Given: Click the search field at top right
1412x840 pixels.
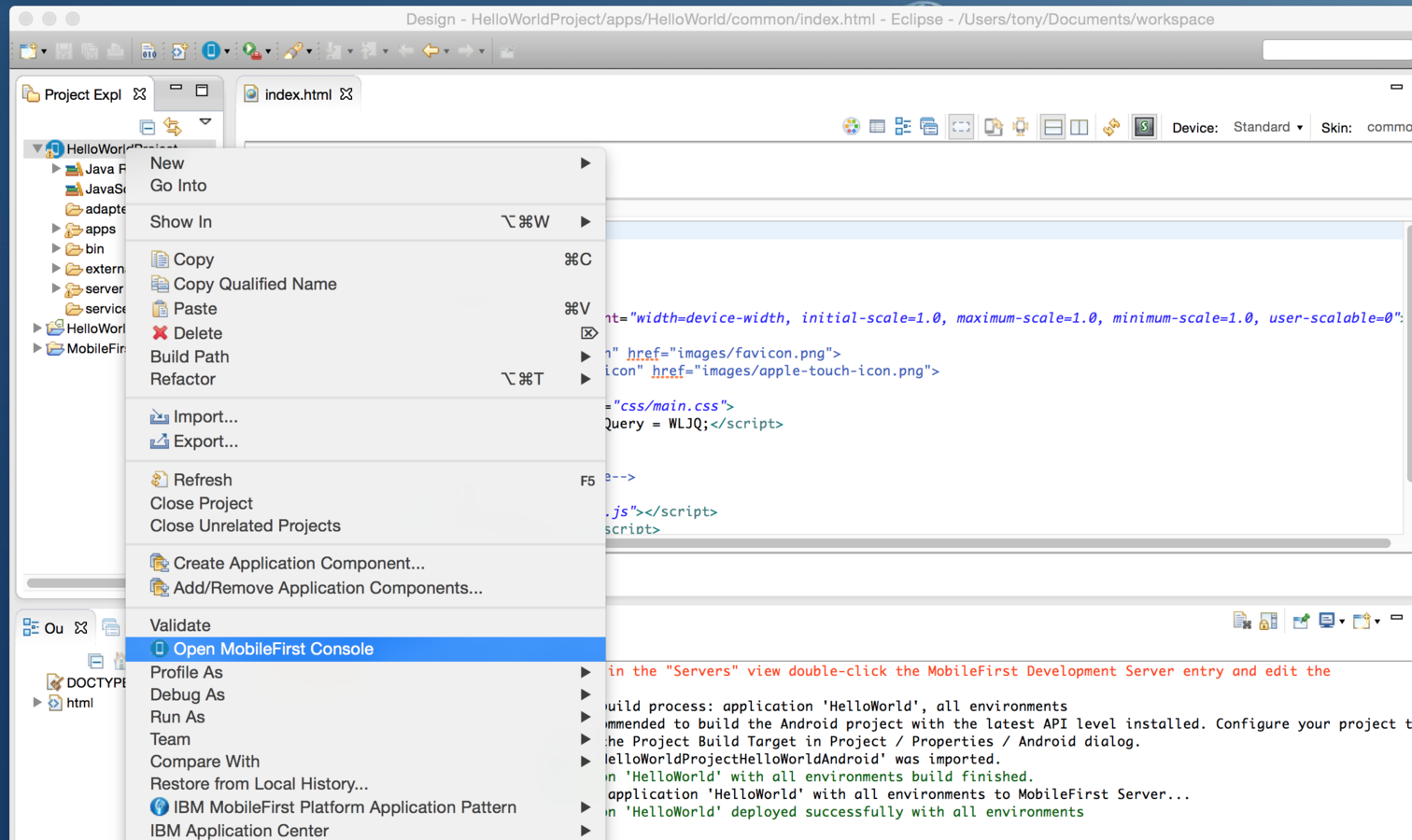Looking at the screenshot, I should pos(1335,50).
